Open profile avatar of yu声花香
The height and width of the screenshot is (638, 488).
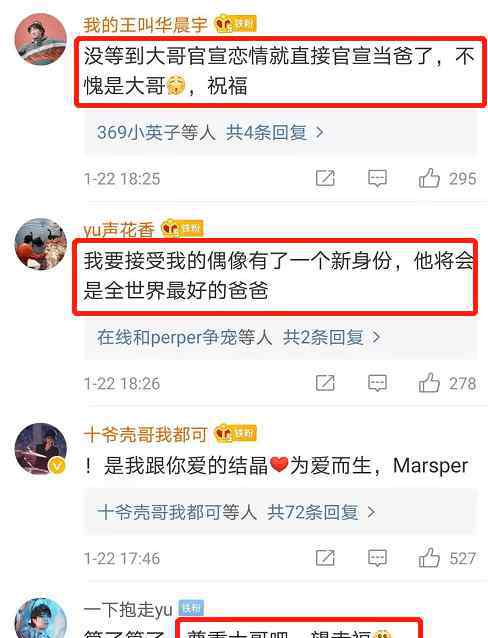[40, 244]
